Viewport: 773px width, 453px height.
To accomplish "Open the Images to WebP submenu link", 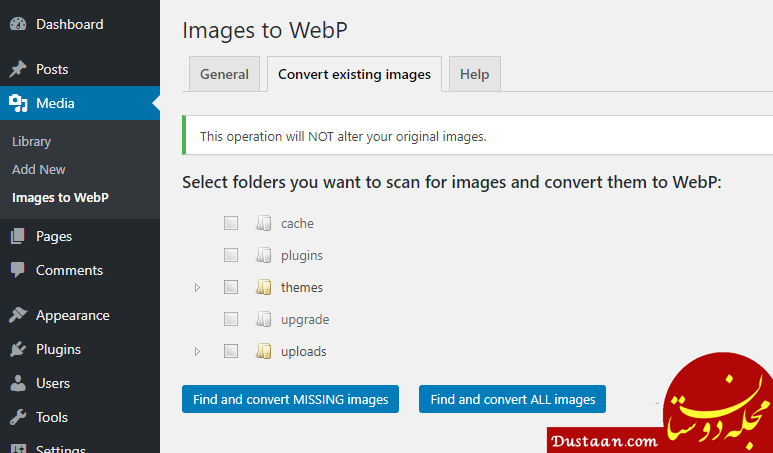I will [x=60, y=197].
